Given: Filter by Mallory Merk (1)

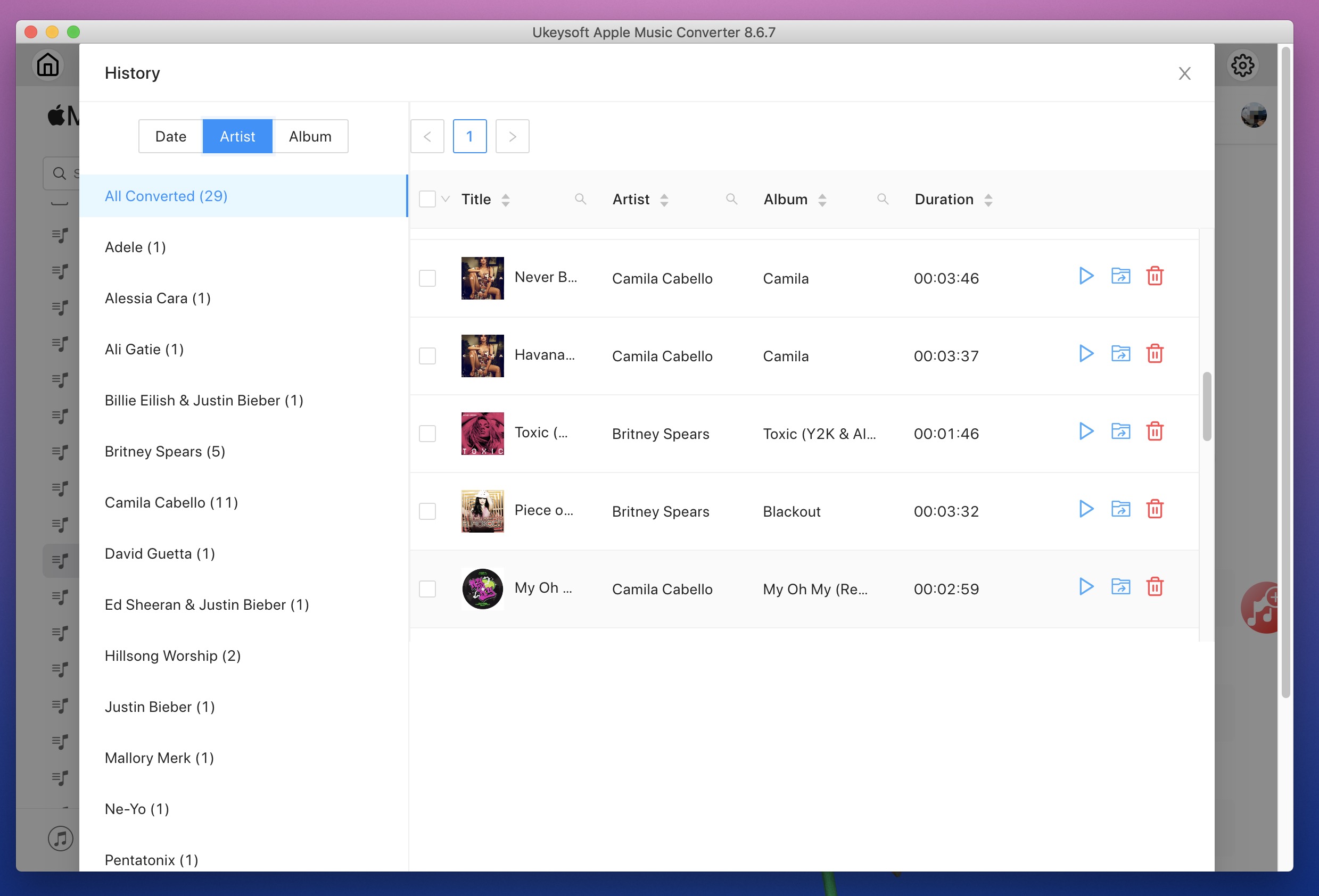Looking at the screenshot, I should 243,758.
